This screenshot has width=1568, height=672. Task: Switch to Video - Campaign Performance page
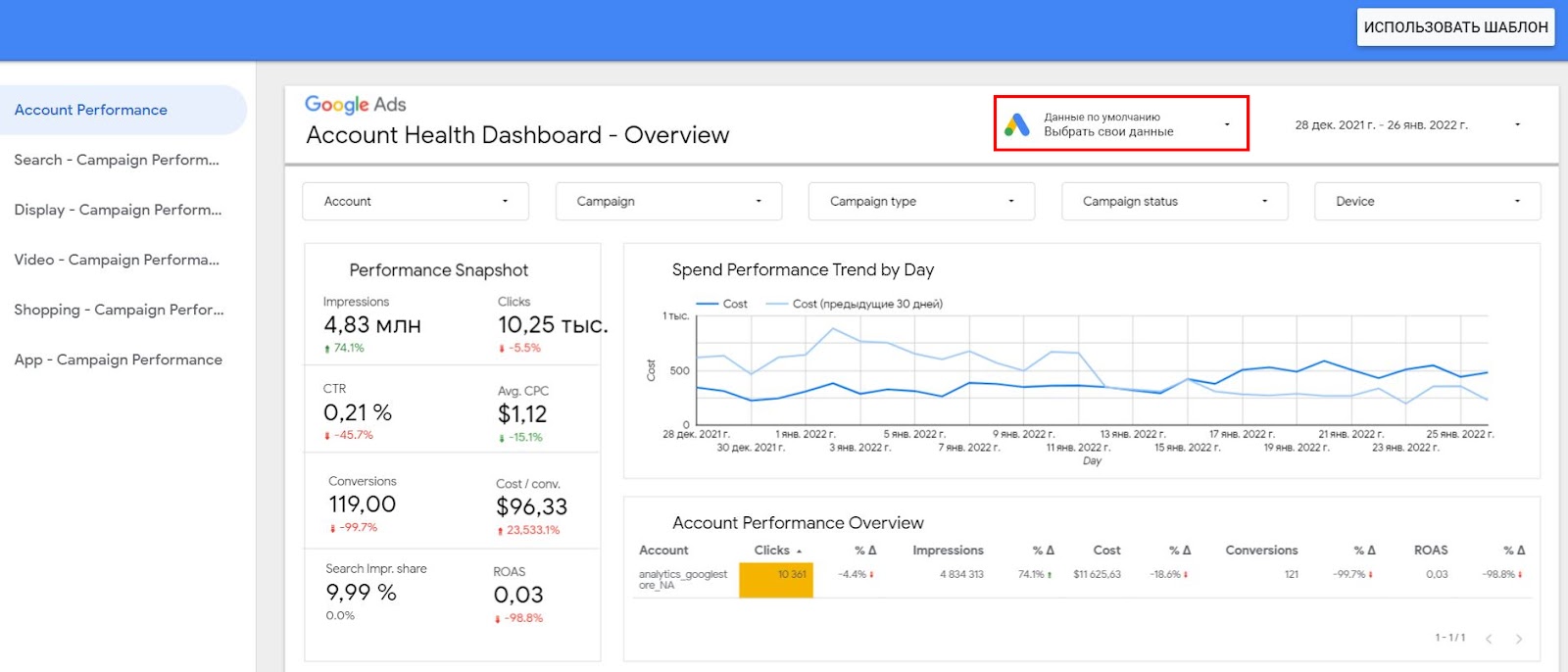117,260
